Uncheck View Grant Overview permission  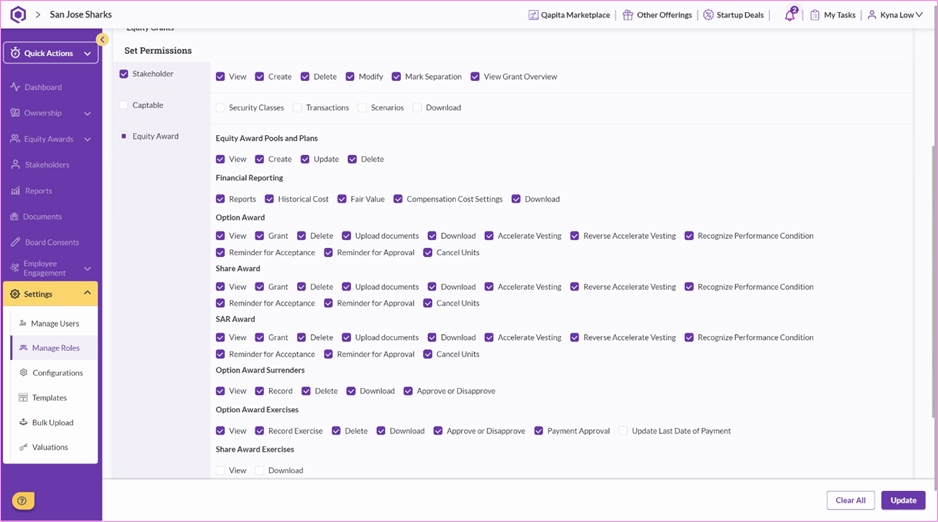(475, 77)
